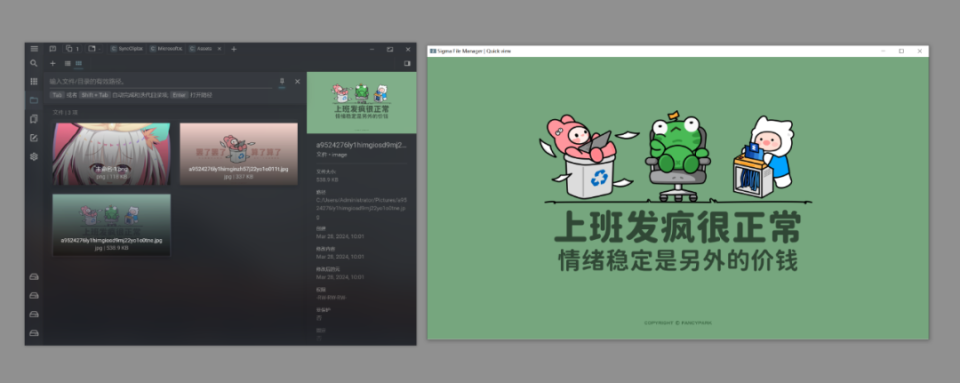
Task: Open the hamburger menu in Sigma File Manager
Action: [34, 49]
